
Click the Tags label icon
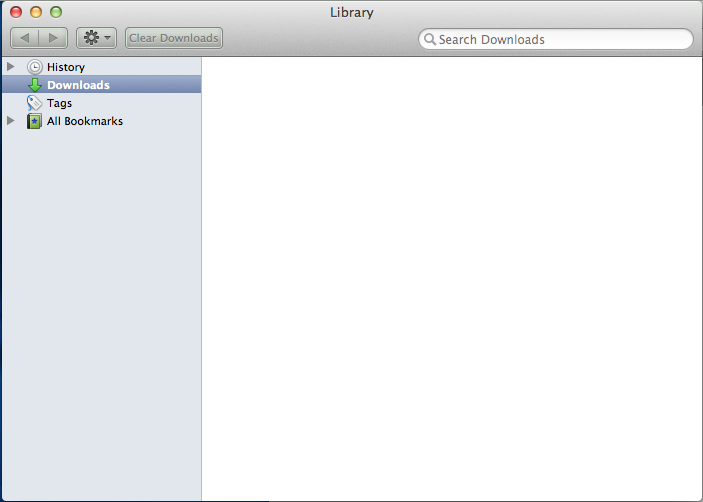(34, 103)
